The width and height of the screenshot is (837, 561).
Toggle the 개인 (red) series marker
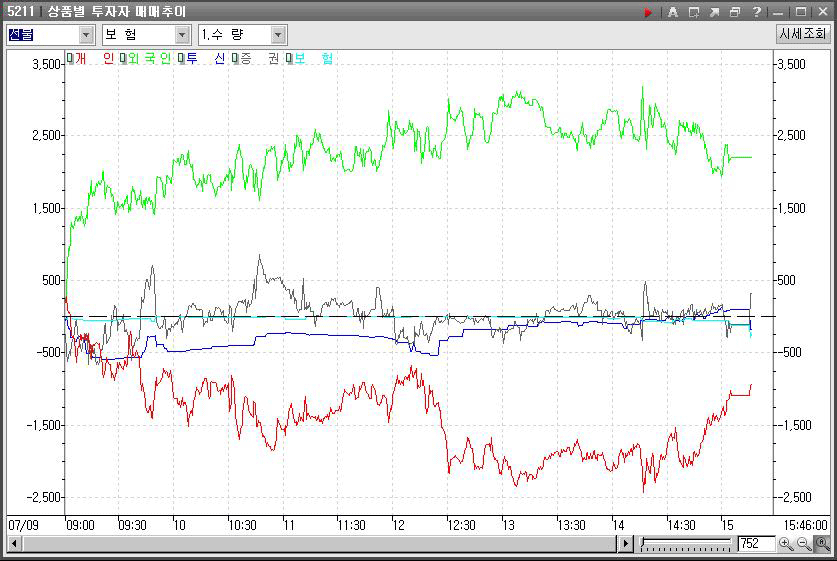coord(70,58)
